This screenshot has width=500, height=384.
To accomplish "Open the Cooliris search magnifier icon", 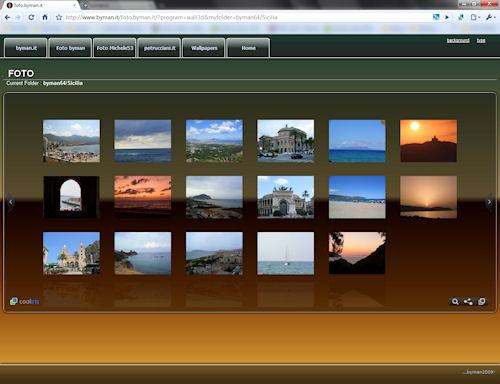I will [455, 302].
